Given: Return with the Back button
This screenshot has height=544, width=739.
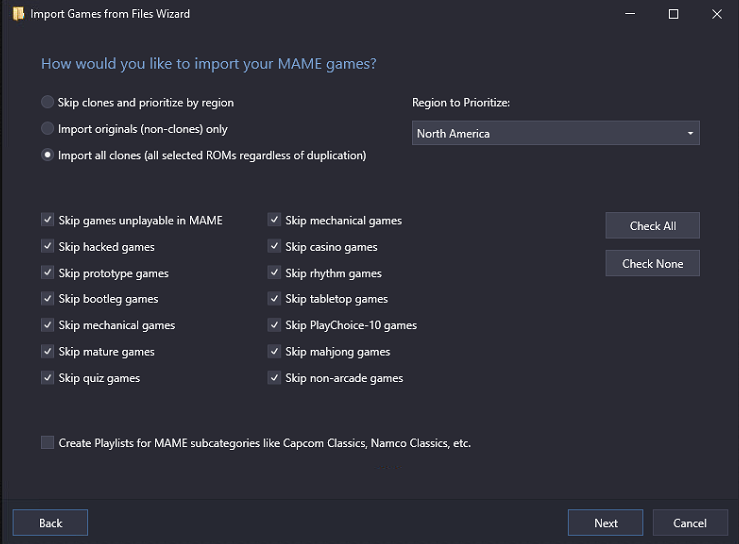Looking at the screenshot, I should pos(50,523).
